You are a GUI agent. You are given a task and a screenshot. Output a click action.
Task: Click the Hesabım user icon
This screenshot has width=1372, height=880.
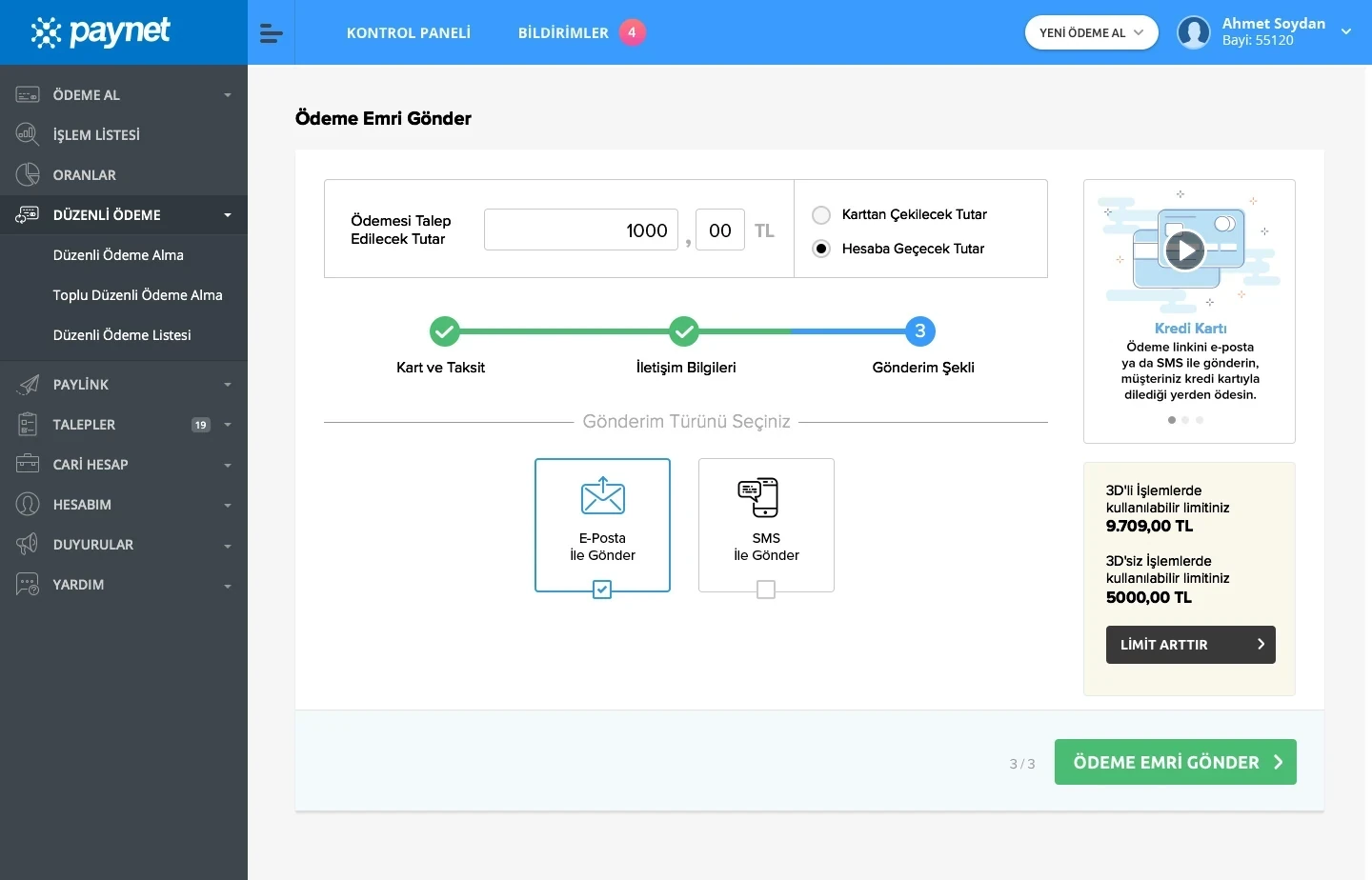(28, 505)
